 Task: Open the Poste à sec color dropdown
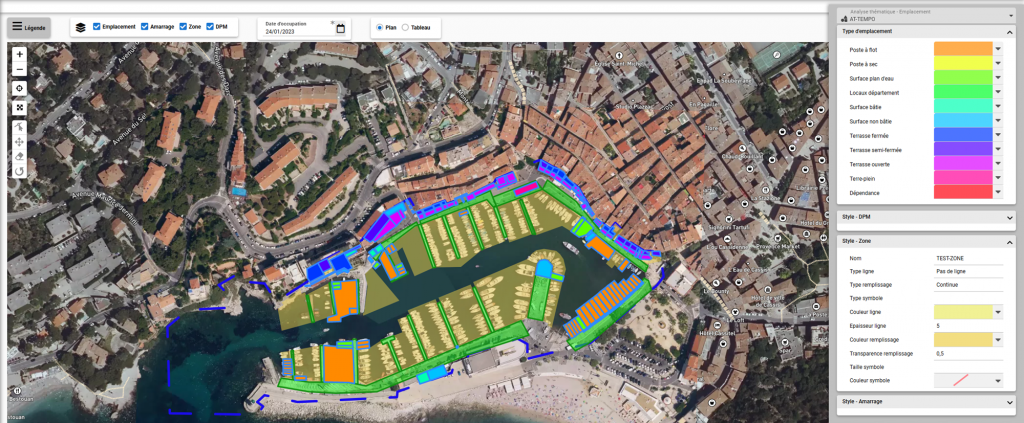click(998, 63)
